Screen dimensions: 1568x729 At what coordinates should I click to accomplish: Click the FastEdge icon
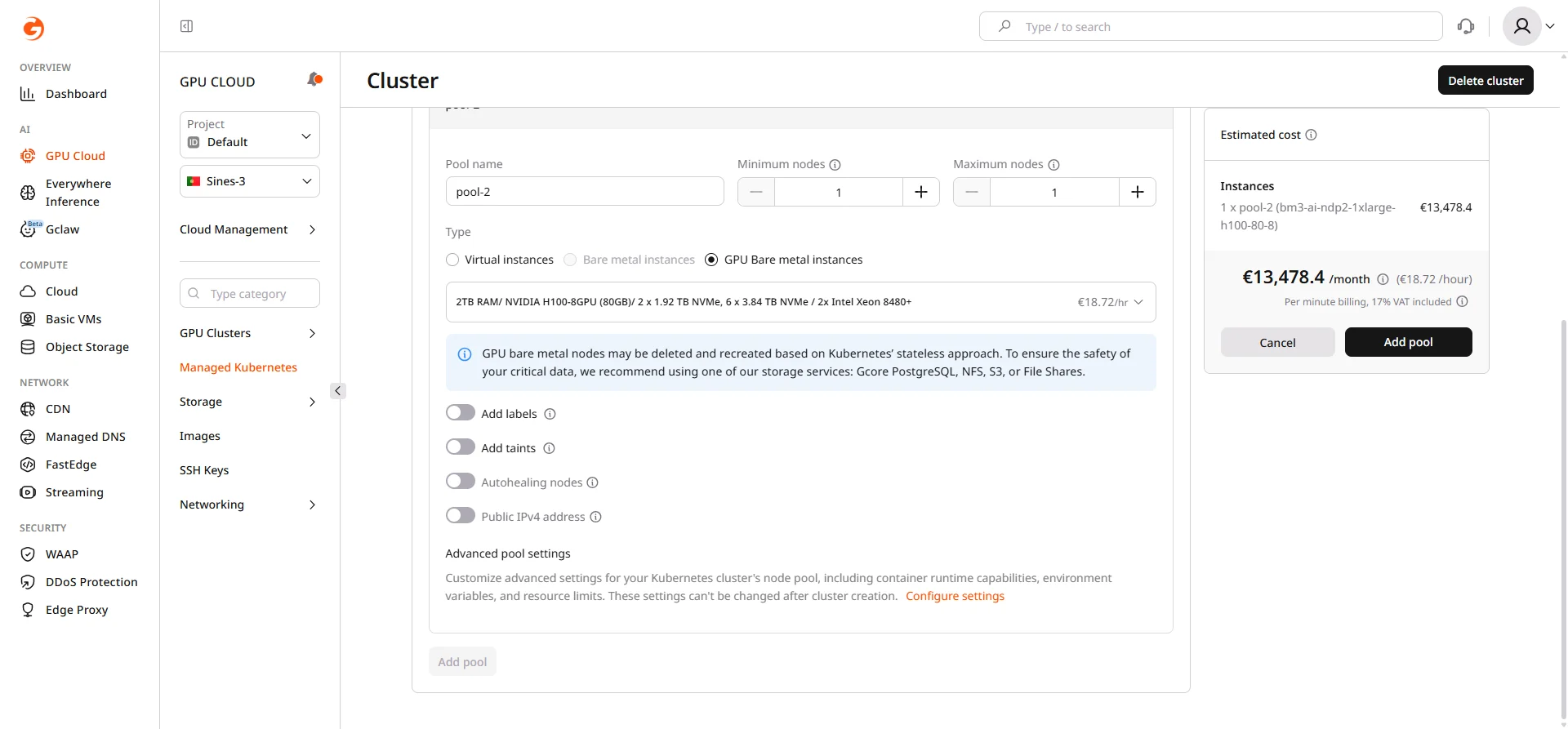click(28, 465)
